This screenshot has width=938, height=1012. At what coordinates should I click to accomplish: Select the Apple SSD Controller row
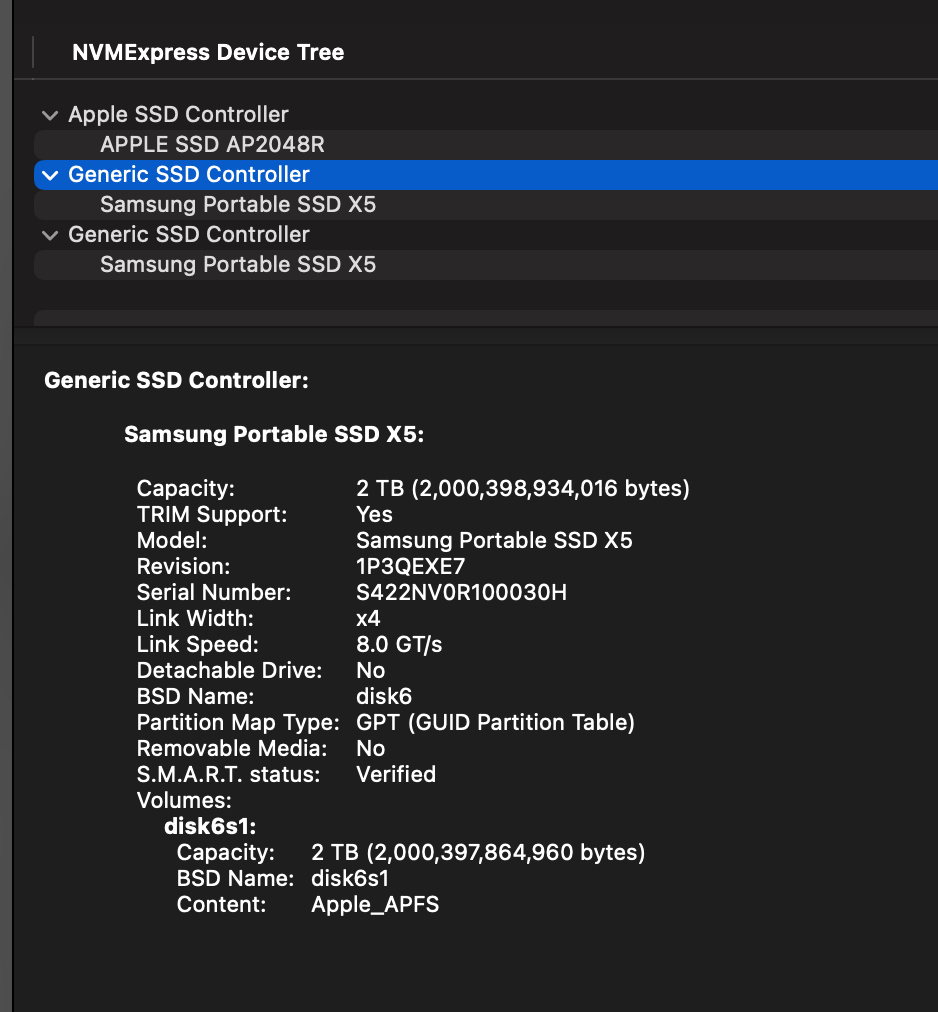point(485,115)
